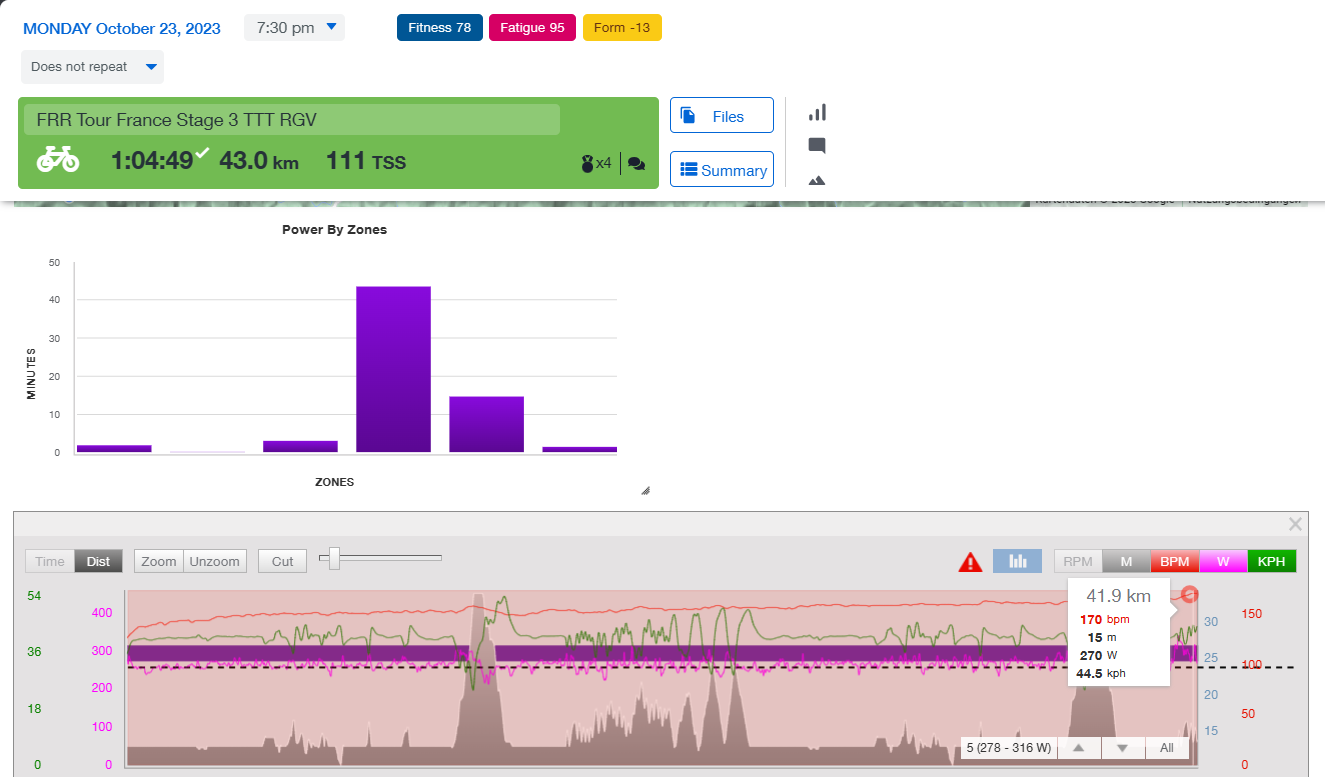Close the graph panel with X
The image size is (1325, 777).
coord(1295,524)
